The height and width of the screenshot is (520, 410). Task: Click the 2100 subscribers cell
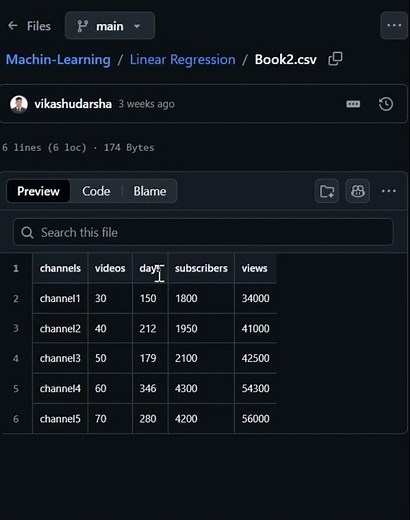tap(201, 358)
